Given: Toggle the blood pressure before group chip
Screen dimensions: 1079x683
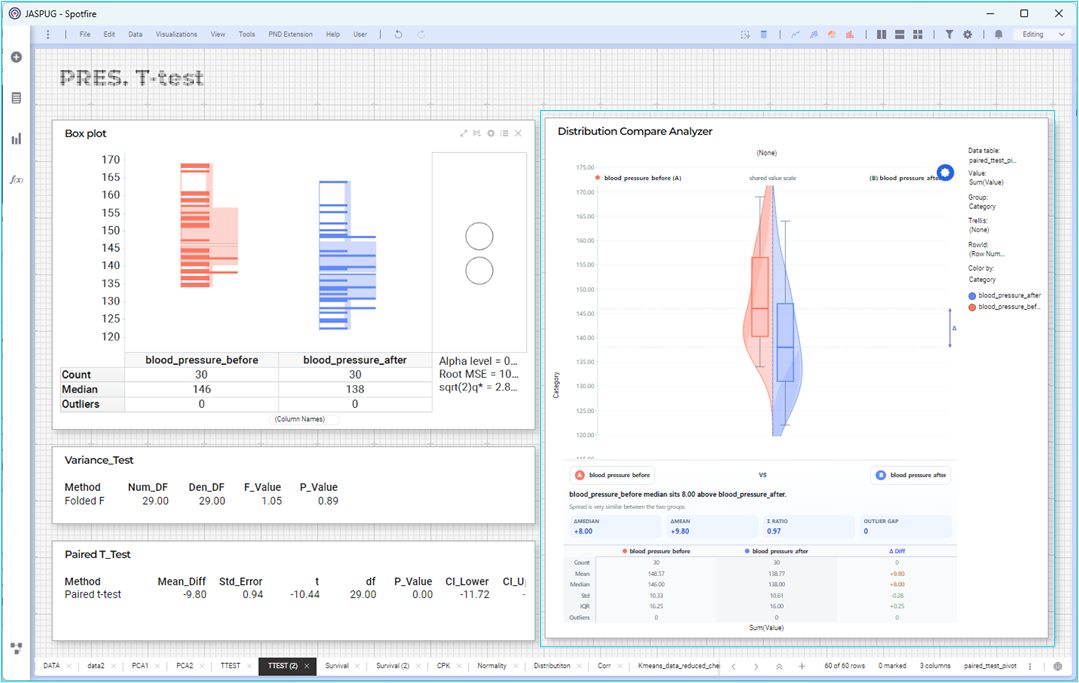Looking at the screenshot, I should 612,475.
